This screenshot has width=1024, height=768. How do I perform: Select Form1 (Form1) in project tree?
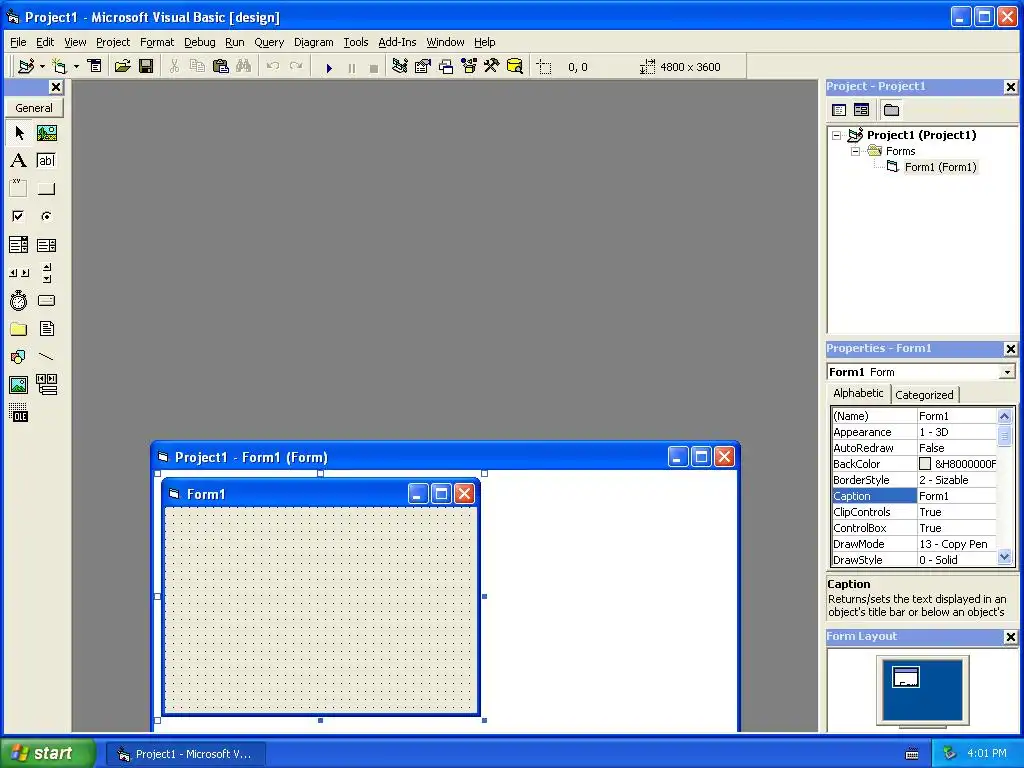(x=940, y=167)
